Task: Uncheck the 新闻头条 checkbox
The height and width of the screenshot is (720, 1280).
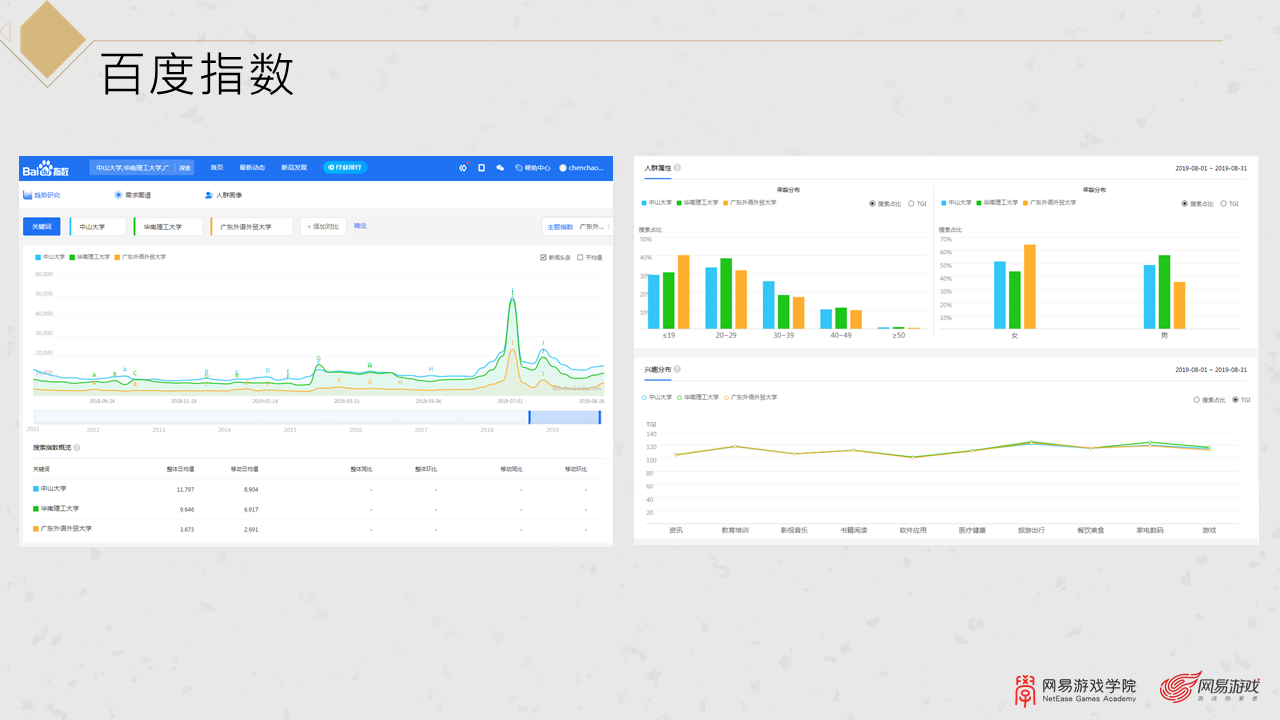Action: [543, 257]
